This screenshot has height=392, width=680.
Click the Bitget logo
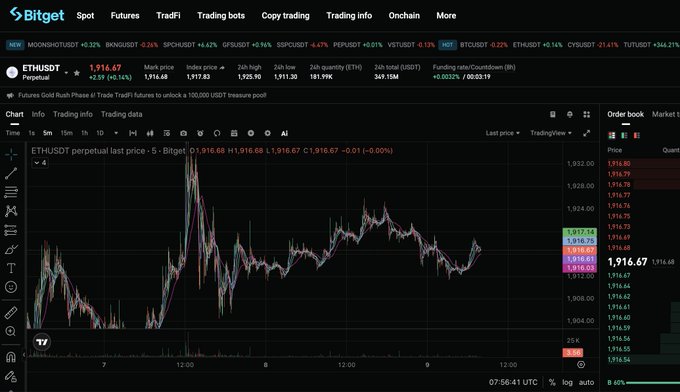37,15
